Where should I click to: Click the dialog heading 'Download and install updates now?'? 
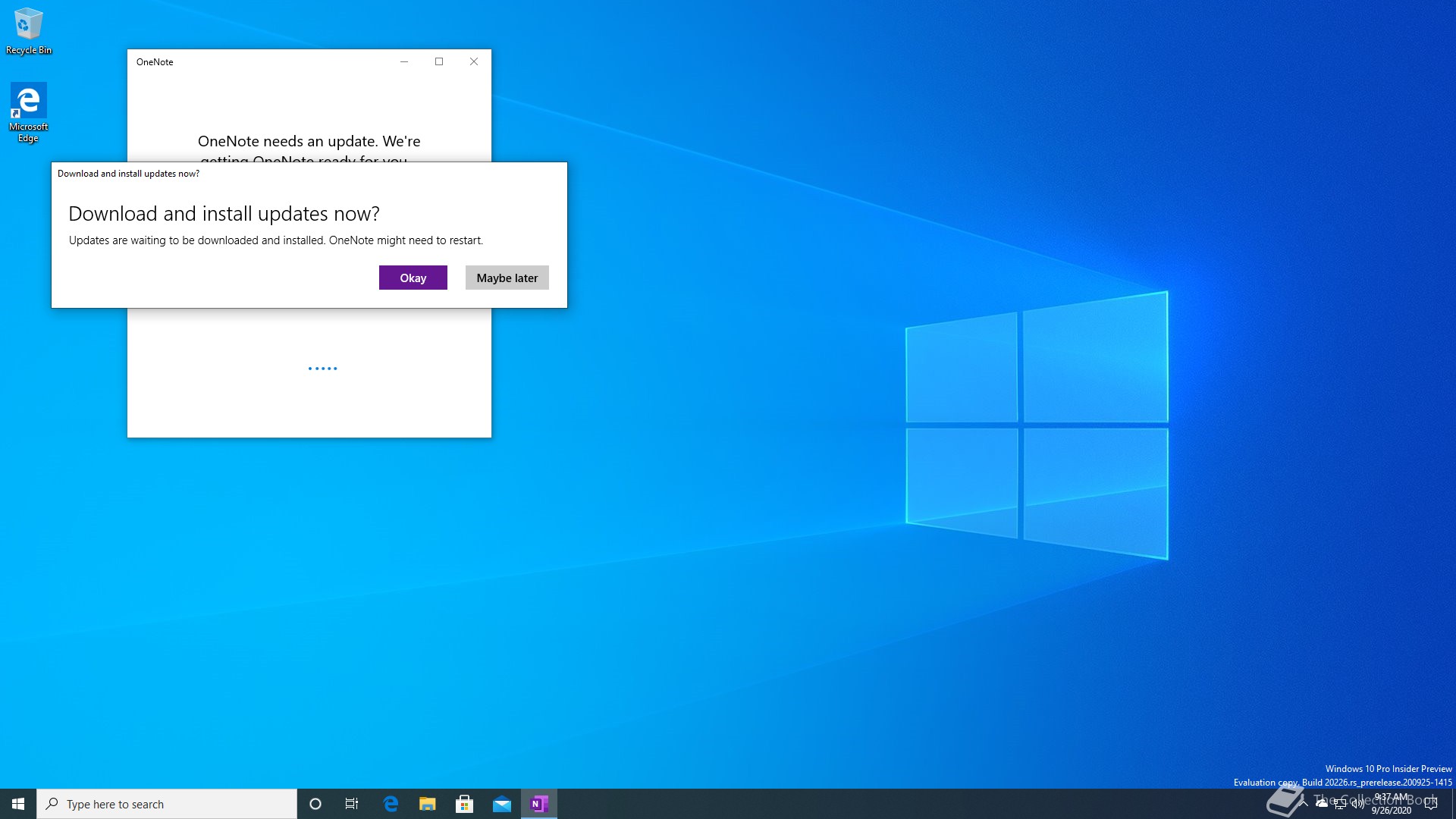coord(224,214)
